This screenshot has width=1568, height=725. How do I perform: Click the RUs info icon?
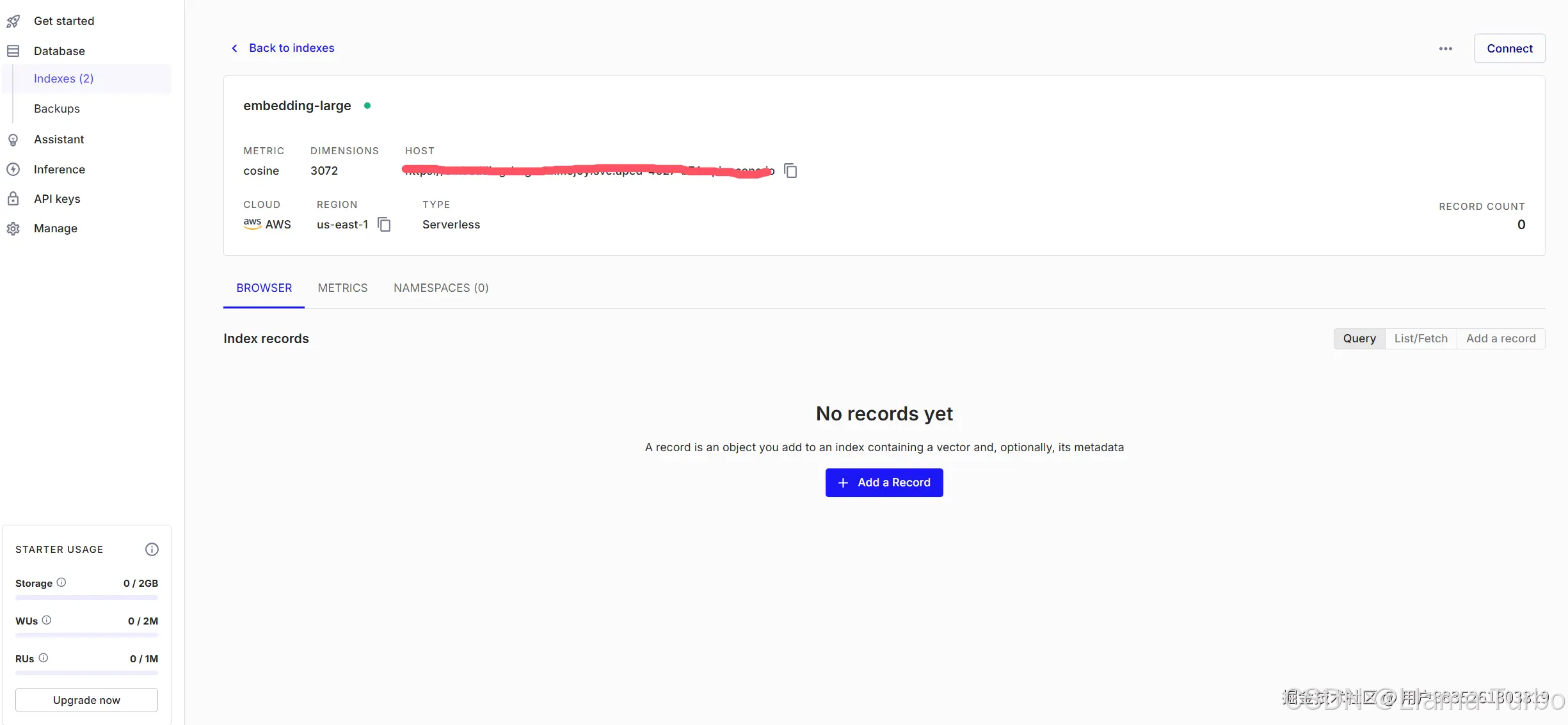pos(44,658)
